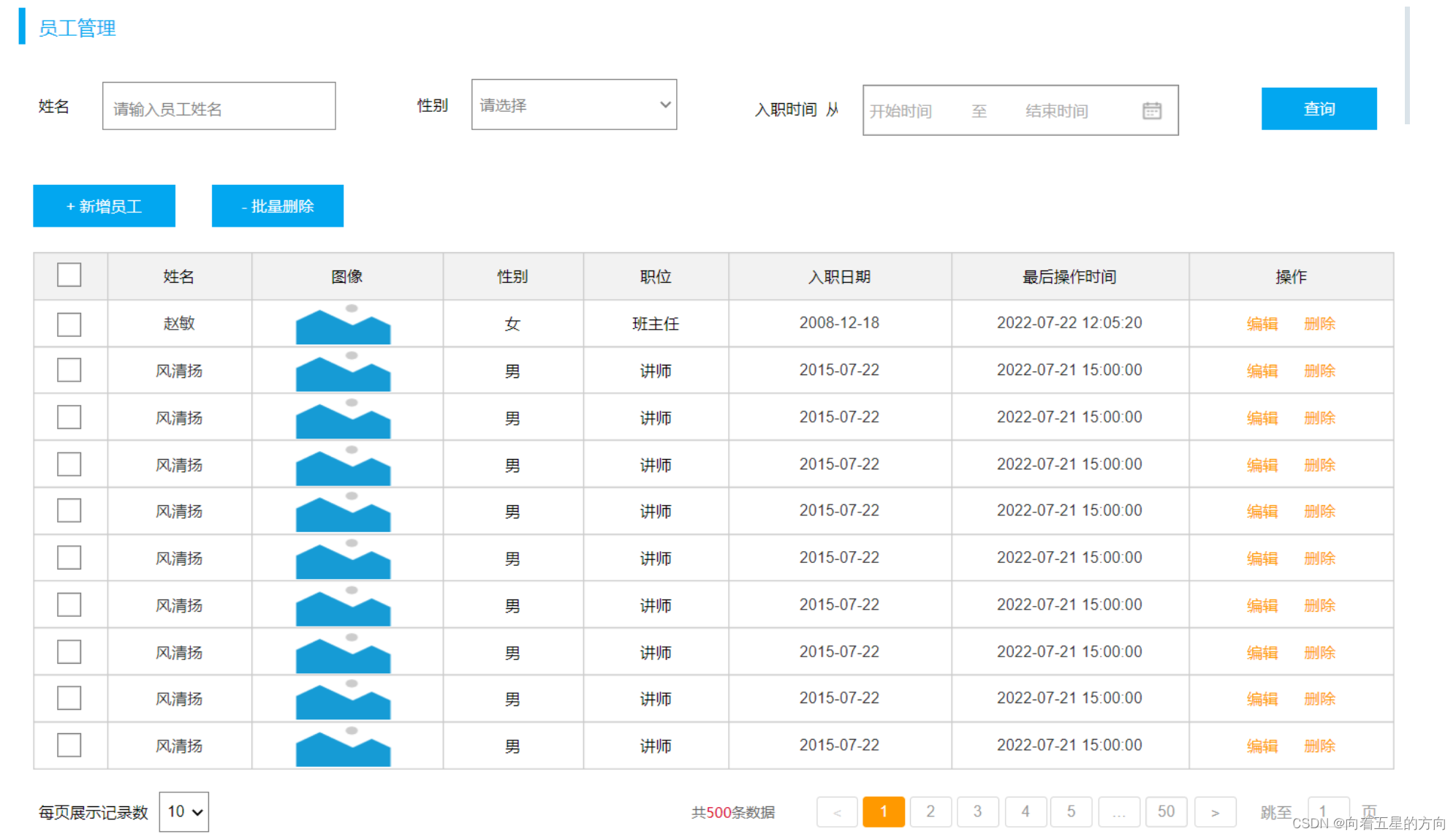Go to page 4
Screen dimensions: 1456x837
pyautogui.click(x=1025, y=811)
